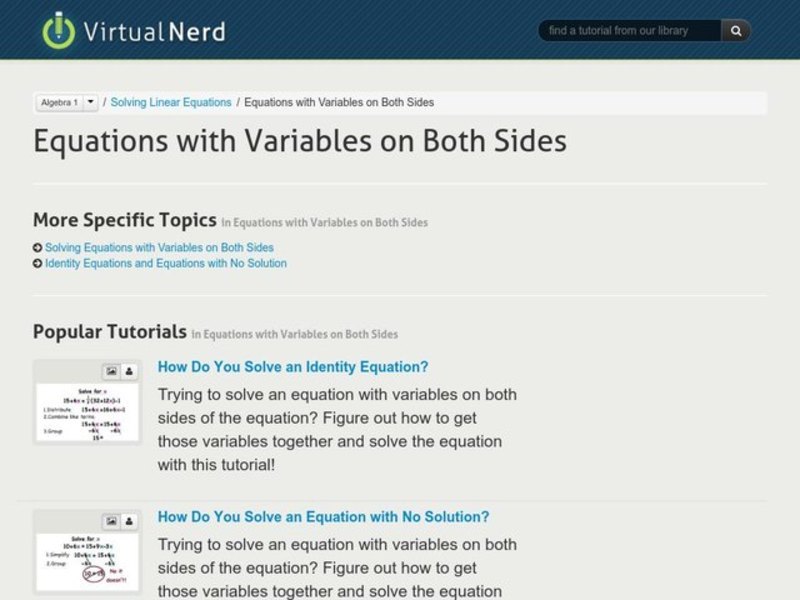Open tutorial How Do You Solve an Identity Equation
This screenshot has width=800, height=600.
[293, 367]
